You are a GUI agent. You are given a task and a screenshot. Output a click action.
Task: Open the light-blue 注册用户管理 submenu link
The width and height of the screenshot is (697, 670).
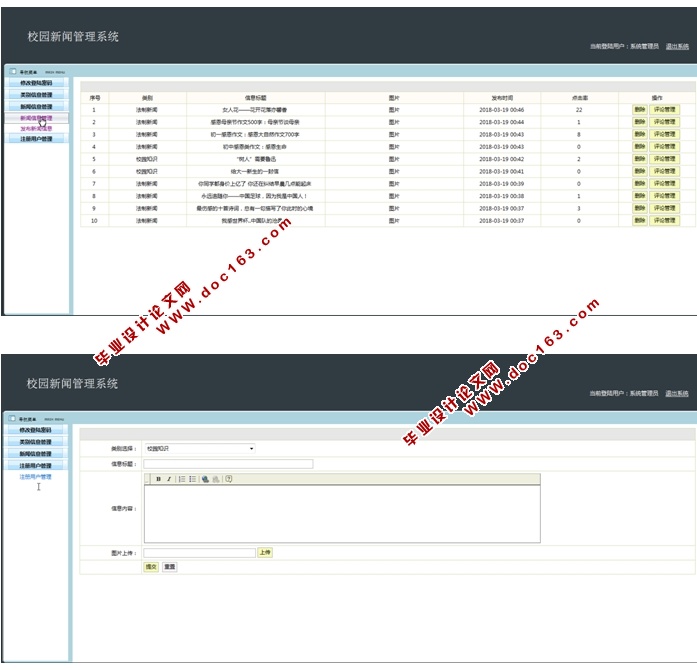click(x=36, y=477)
